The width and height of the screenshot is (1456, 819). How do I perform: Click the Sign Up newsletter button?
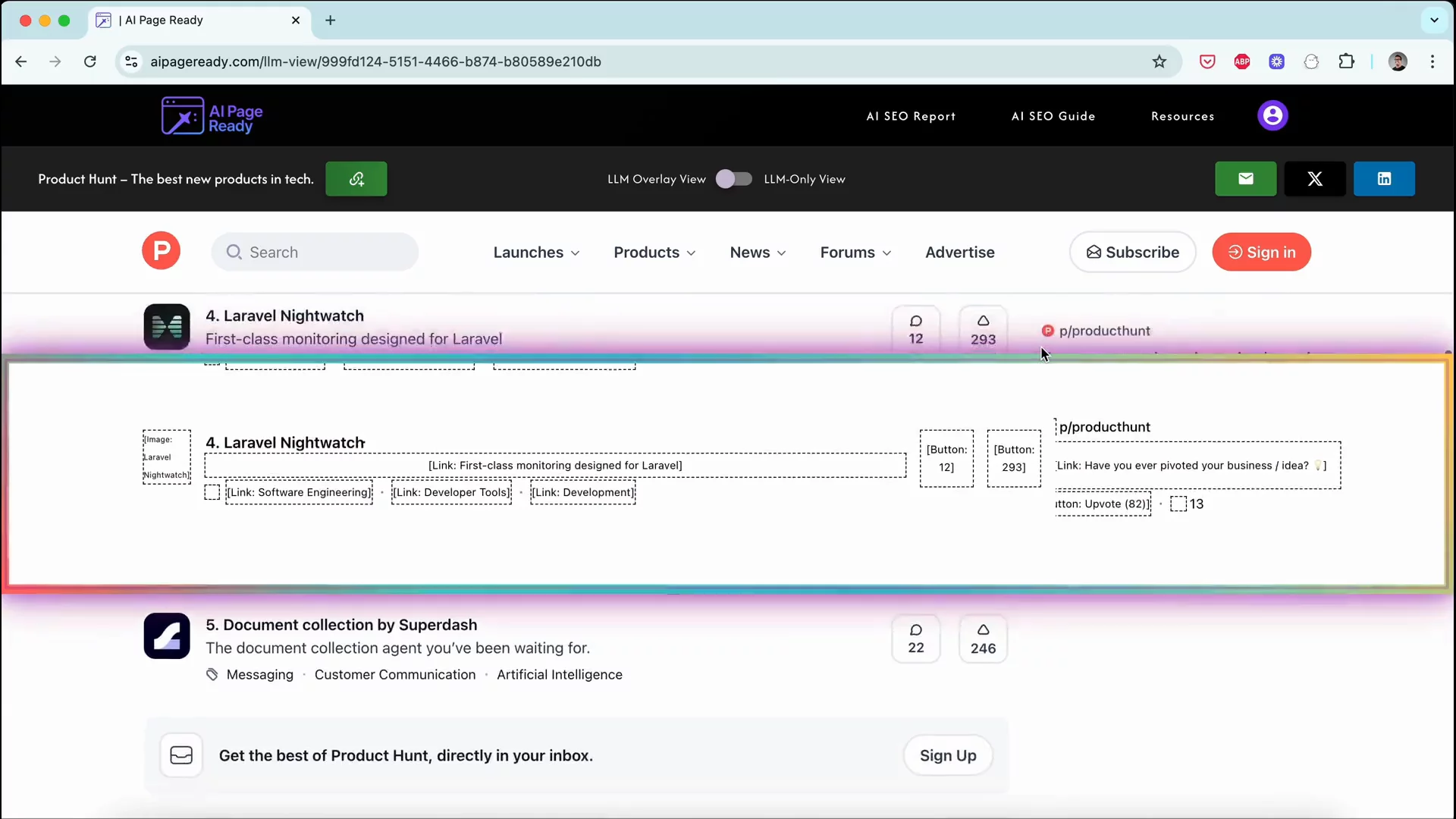point(947,755)
